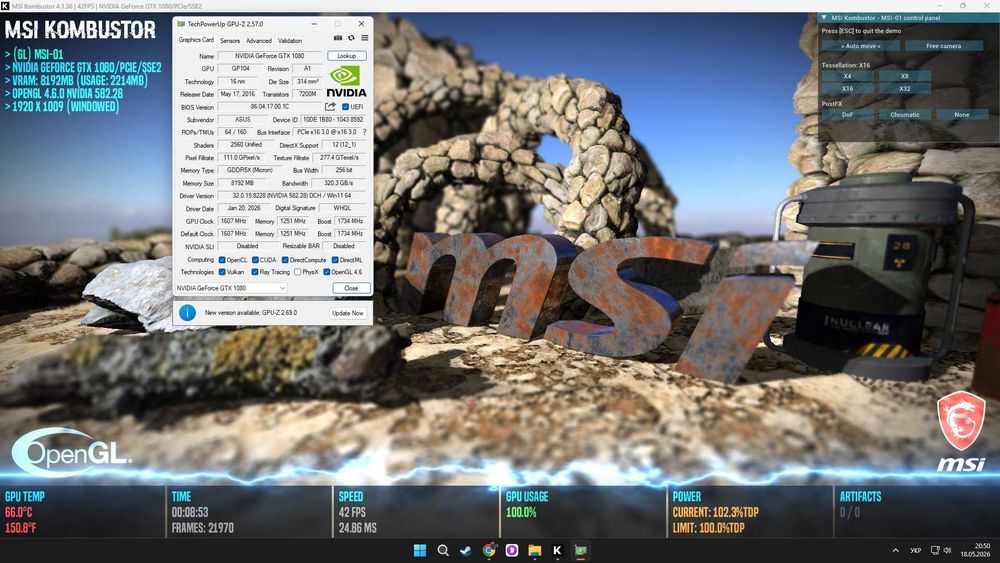Toggle the CUDA checkbox
This screenshot has height=563, width=1000.
(255, 260)
